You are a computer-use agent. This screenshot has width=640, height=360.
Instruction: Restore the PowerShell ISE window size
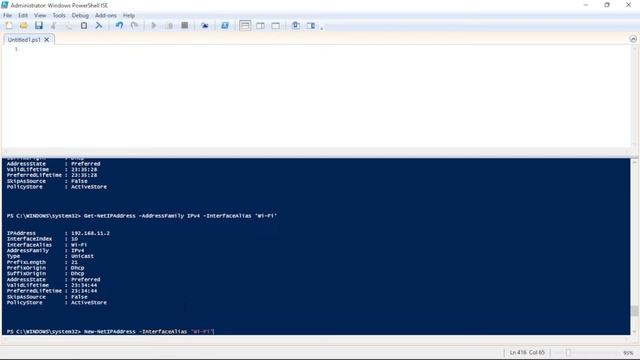(607, 5)
